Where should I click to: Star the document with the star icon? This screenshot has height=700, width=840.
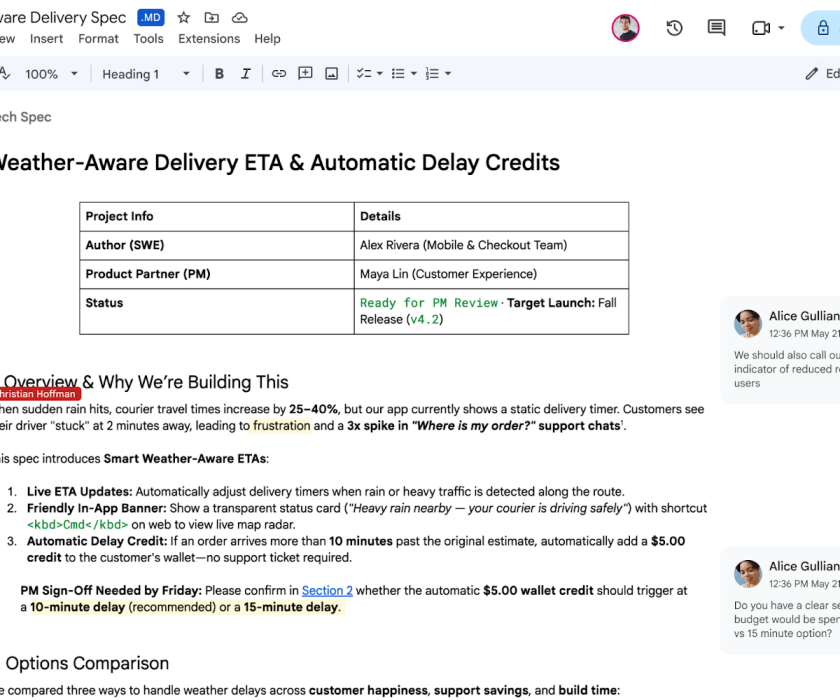point(184,18)
